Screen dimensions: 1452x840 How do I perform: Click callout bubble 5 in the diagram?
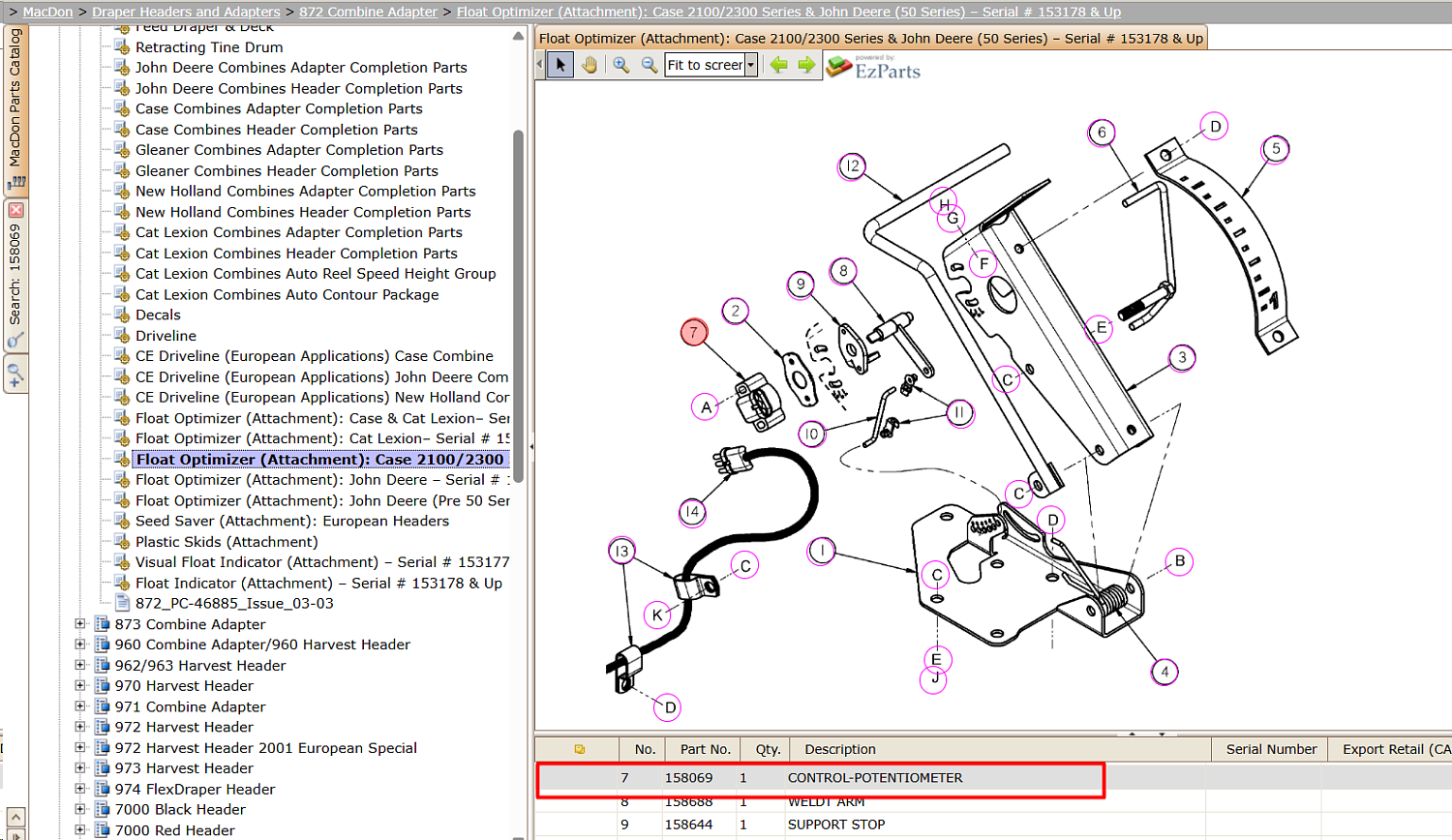pyautogui.click(x=1276, y=149)
